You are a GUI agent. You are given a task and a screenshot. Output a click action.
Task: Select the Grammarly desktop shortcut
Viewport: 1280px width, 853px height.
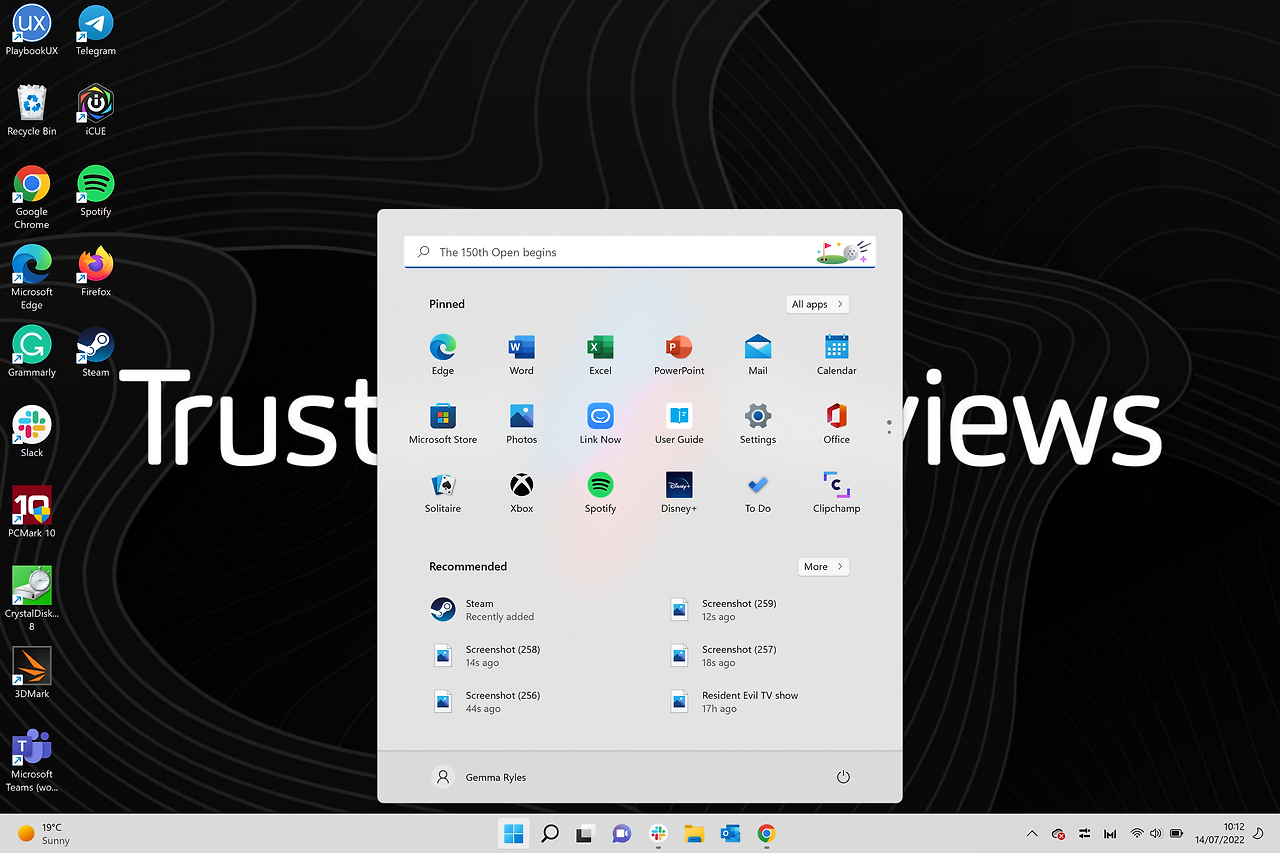[32, 351]
